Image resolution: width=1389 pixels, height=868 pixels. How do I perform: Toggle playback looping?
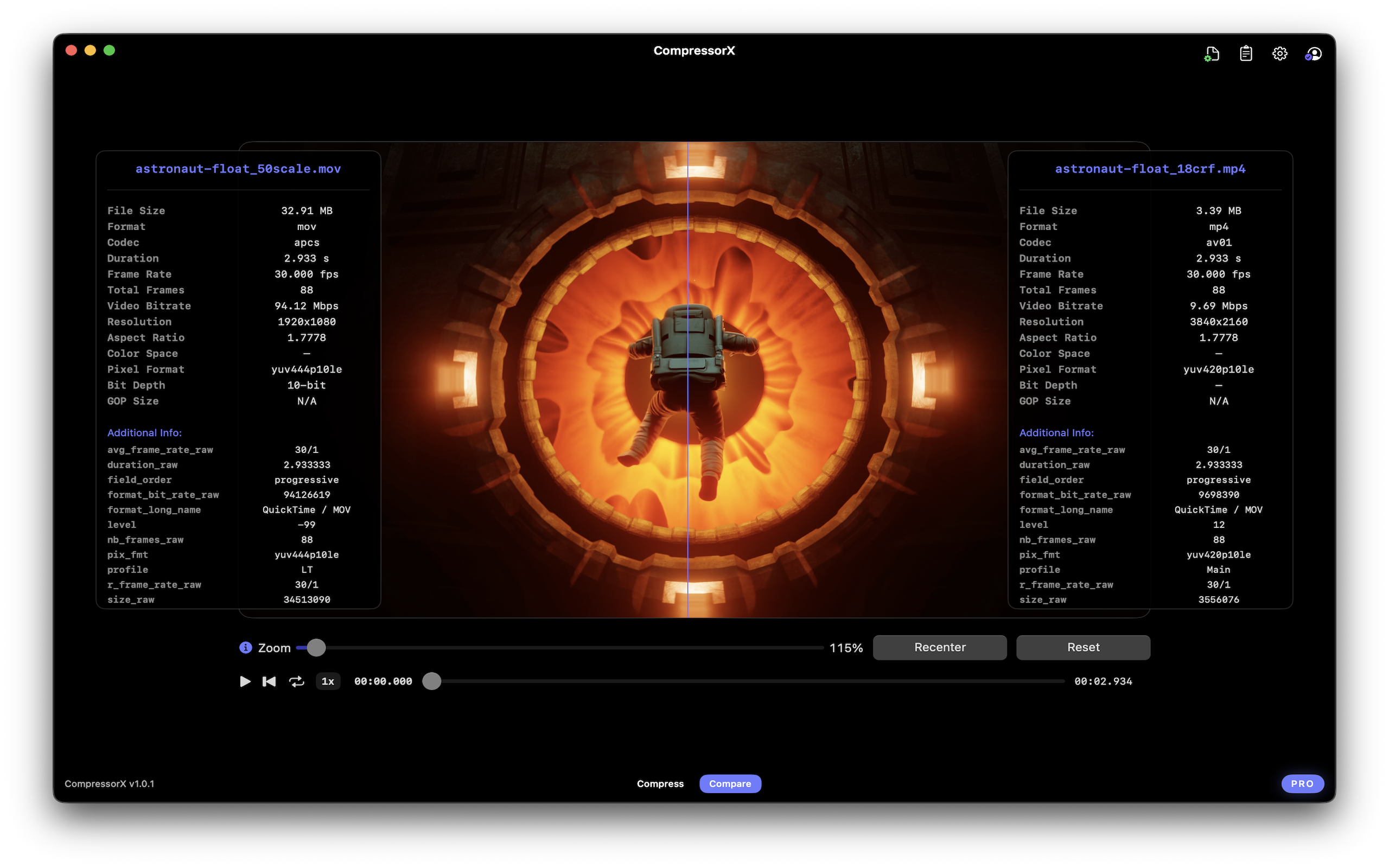[x=297, y=681]
